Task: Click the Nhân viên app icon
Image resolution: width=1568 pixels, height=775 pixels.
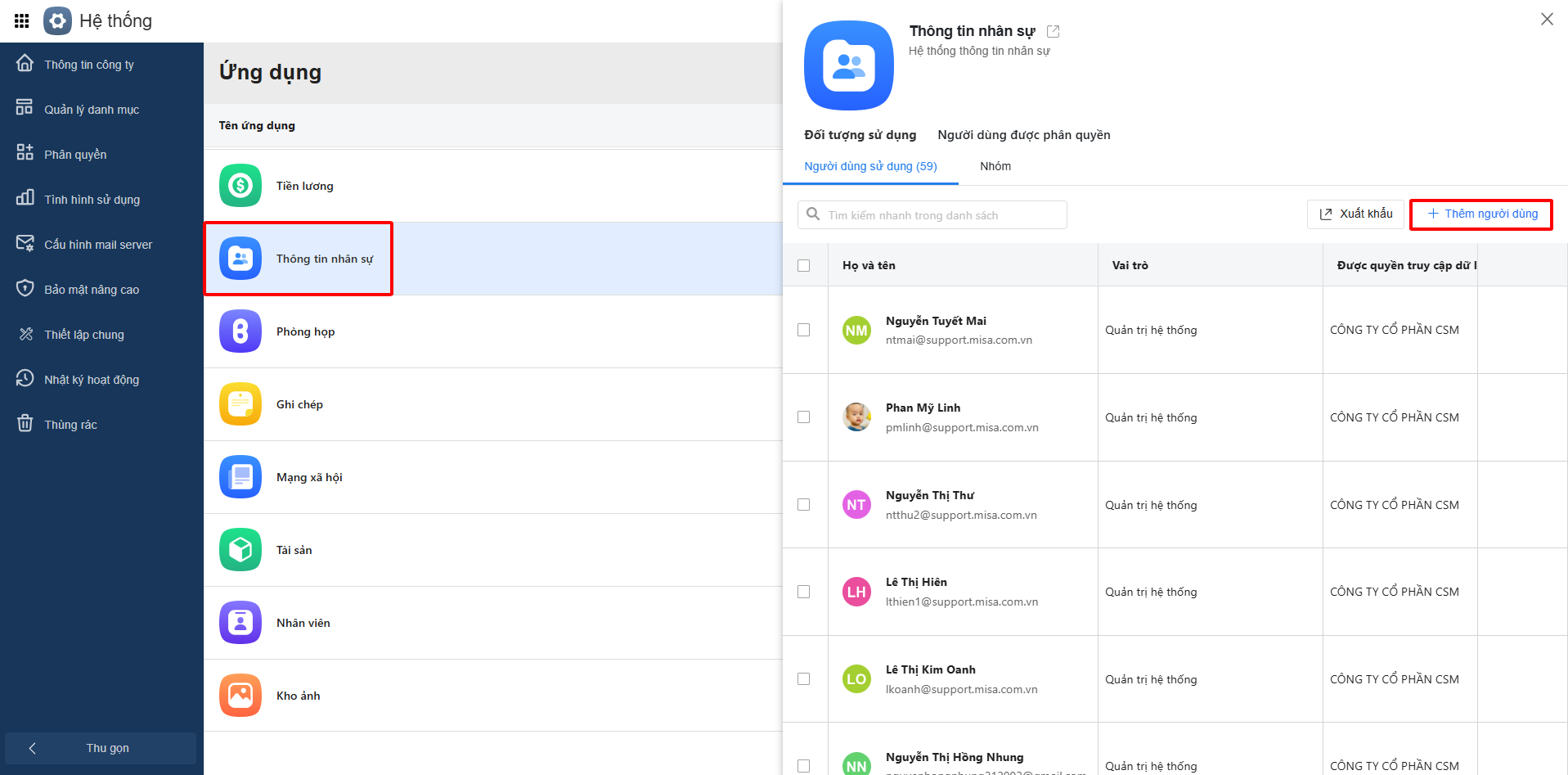Action: [x=240, y=623]
